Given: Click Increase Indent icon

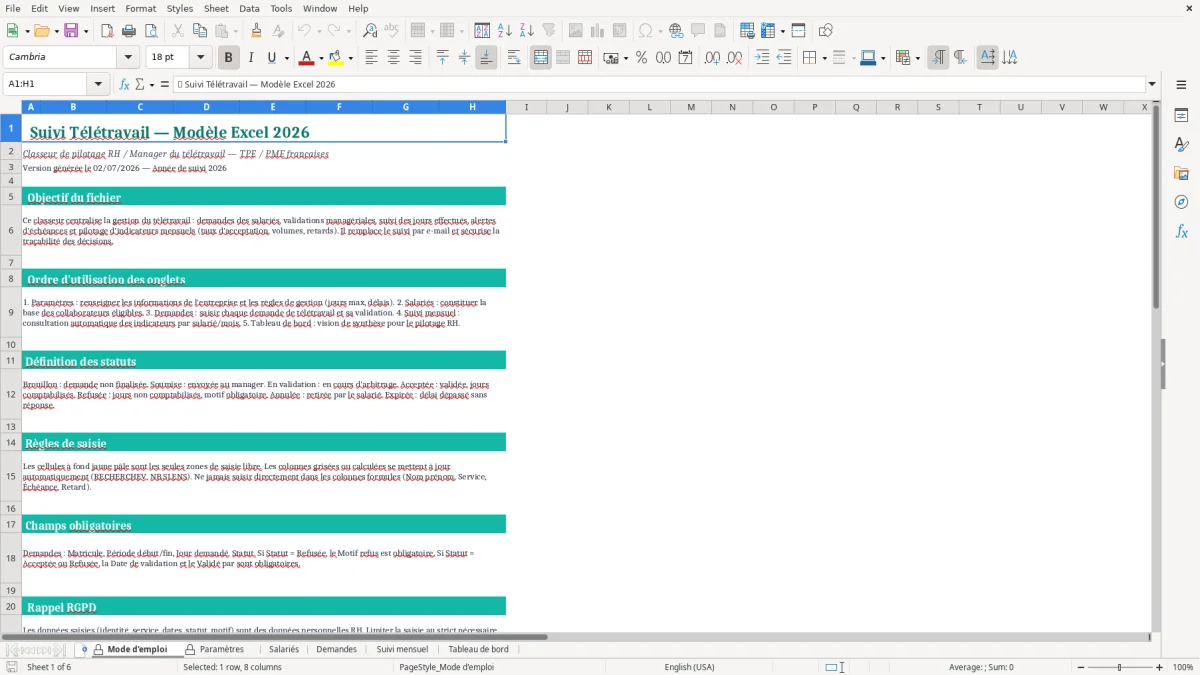Looking at the screenshot, I should 762,58.
